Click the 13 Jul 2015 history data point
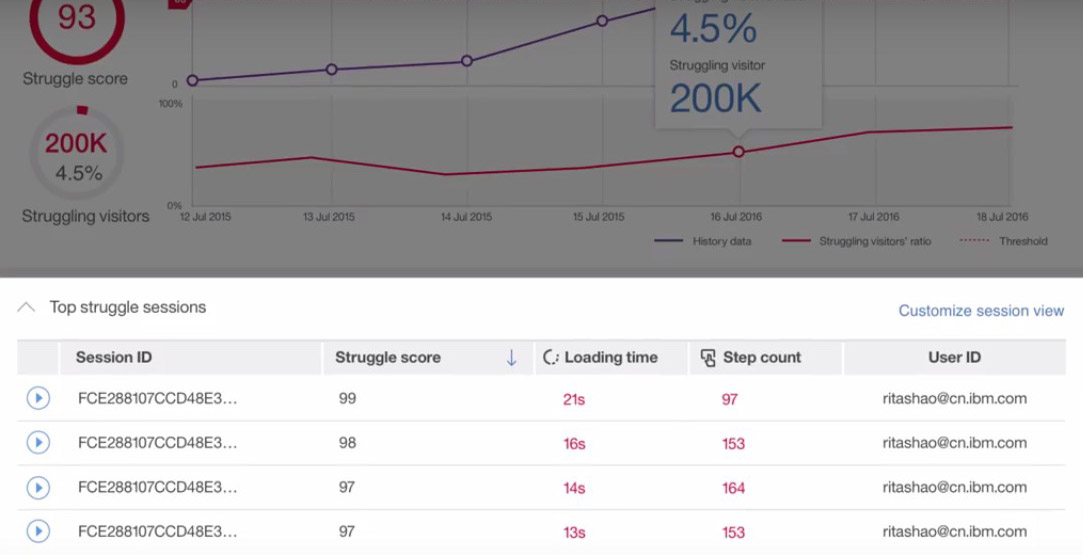1083x555 pixels. [x=332, y=69]
